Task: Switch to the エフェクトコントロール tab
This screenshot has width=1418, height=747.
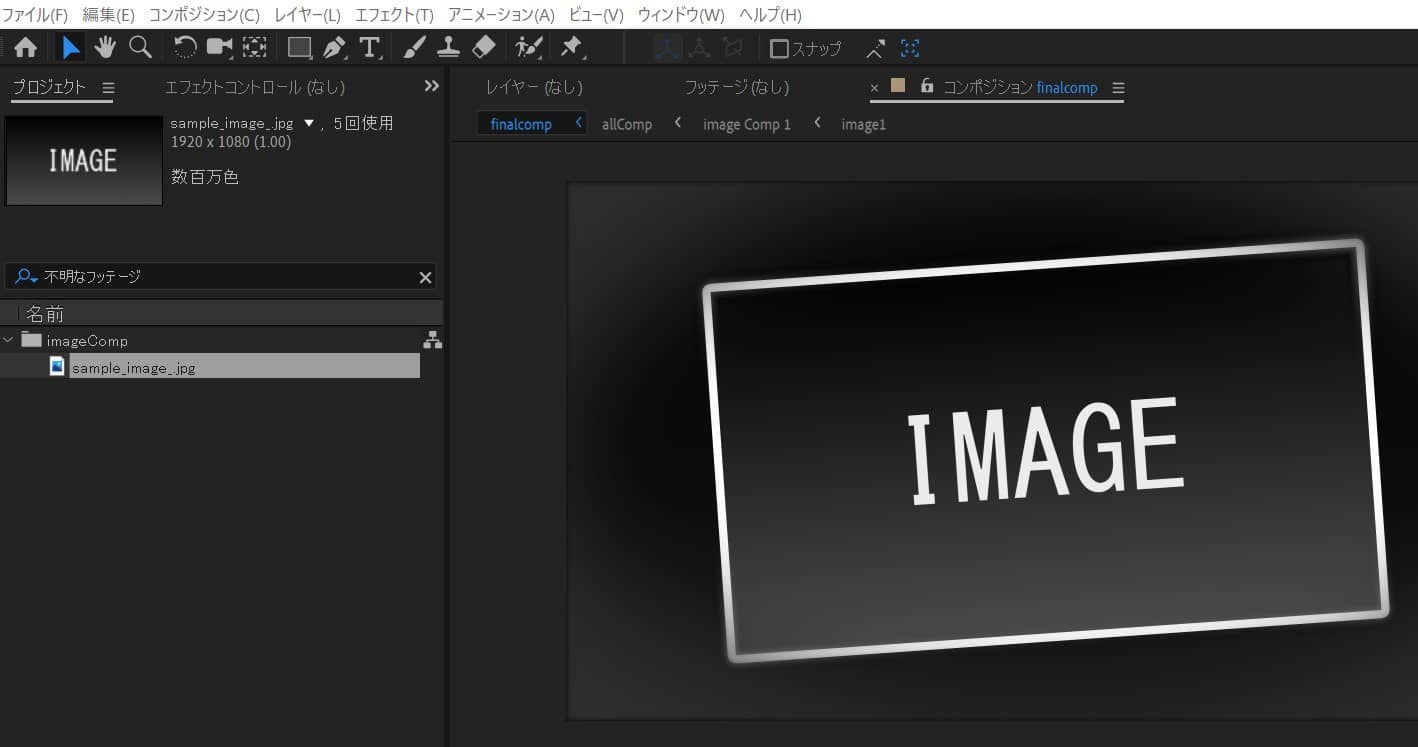Action: click(x=254, y=87)
